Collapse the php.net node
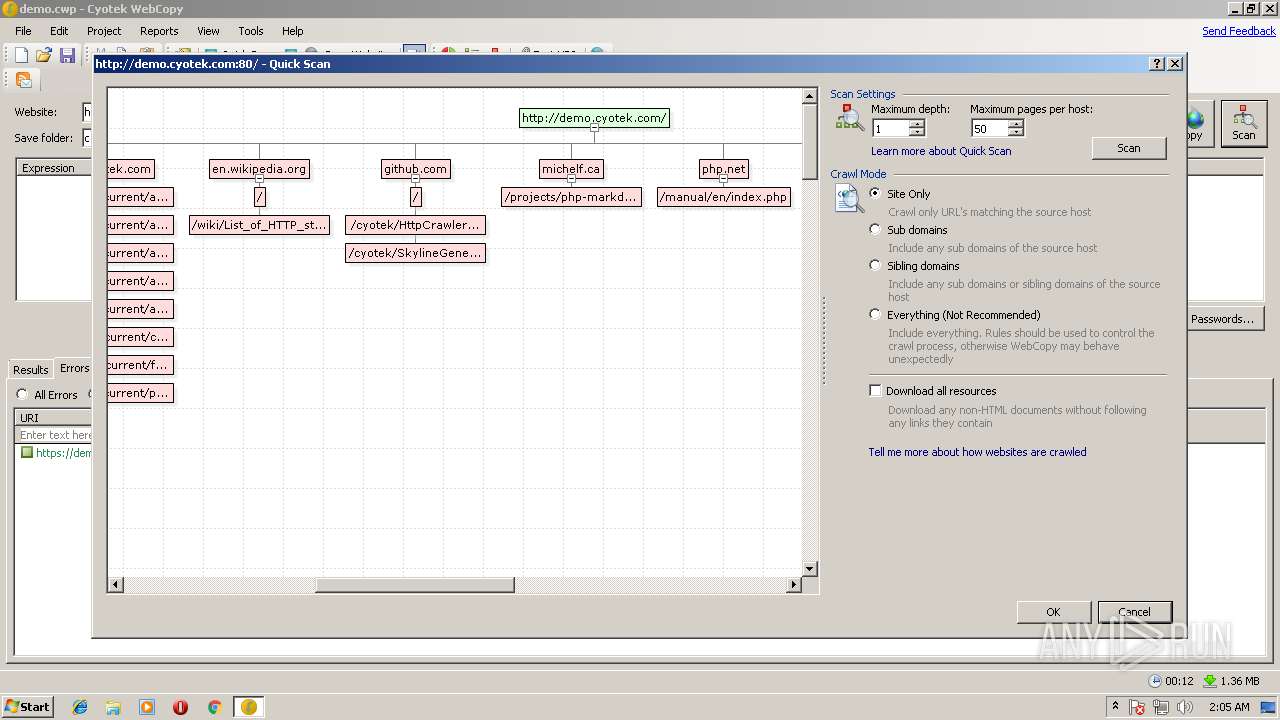 [x=724, y=179]
